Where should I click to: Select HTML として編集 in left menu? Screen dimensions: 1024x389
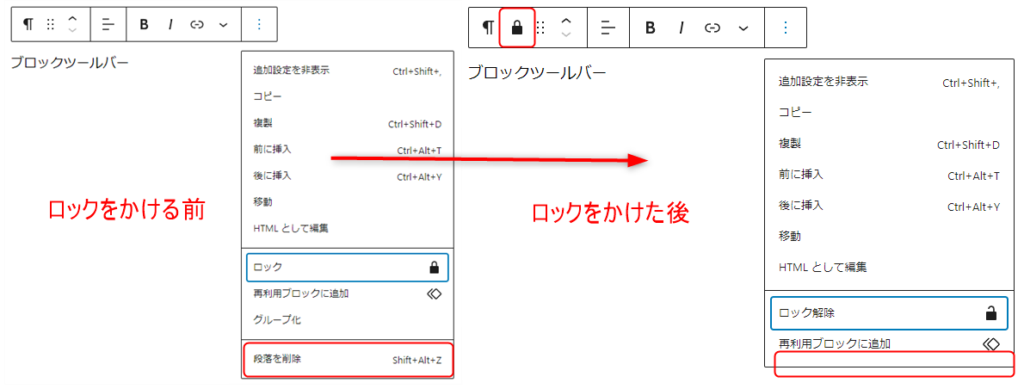tap(347, 228)
